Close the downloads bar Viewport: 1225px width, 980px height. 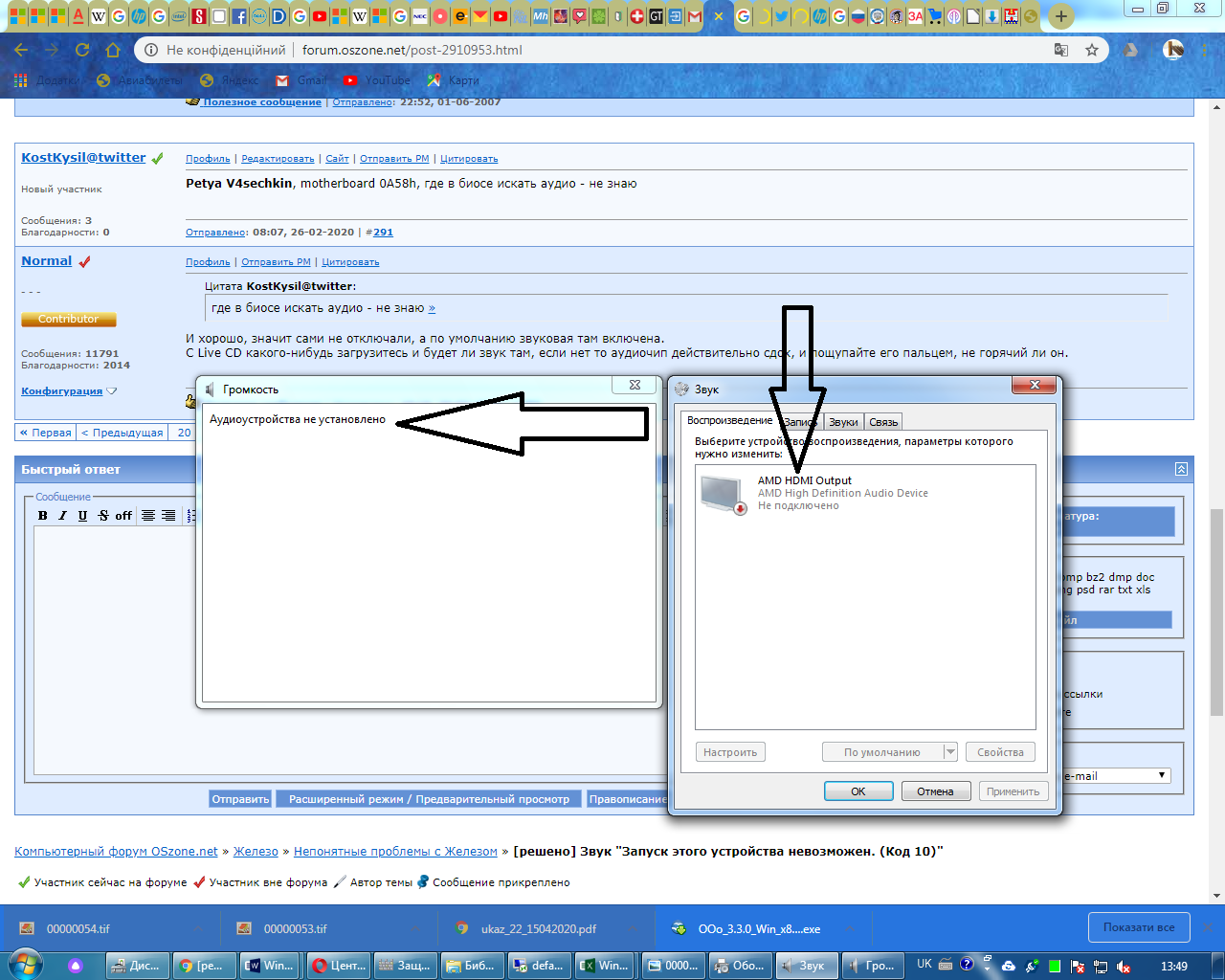(x=1208, y=927)
